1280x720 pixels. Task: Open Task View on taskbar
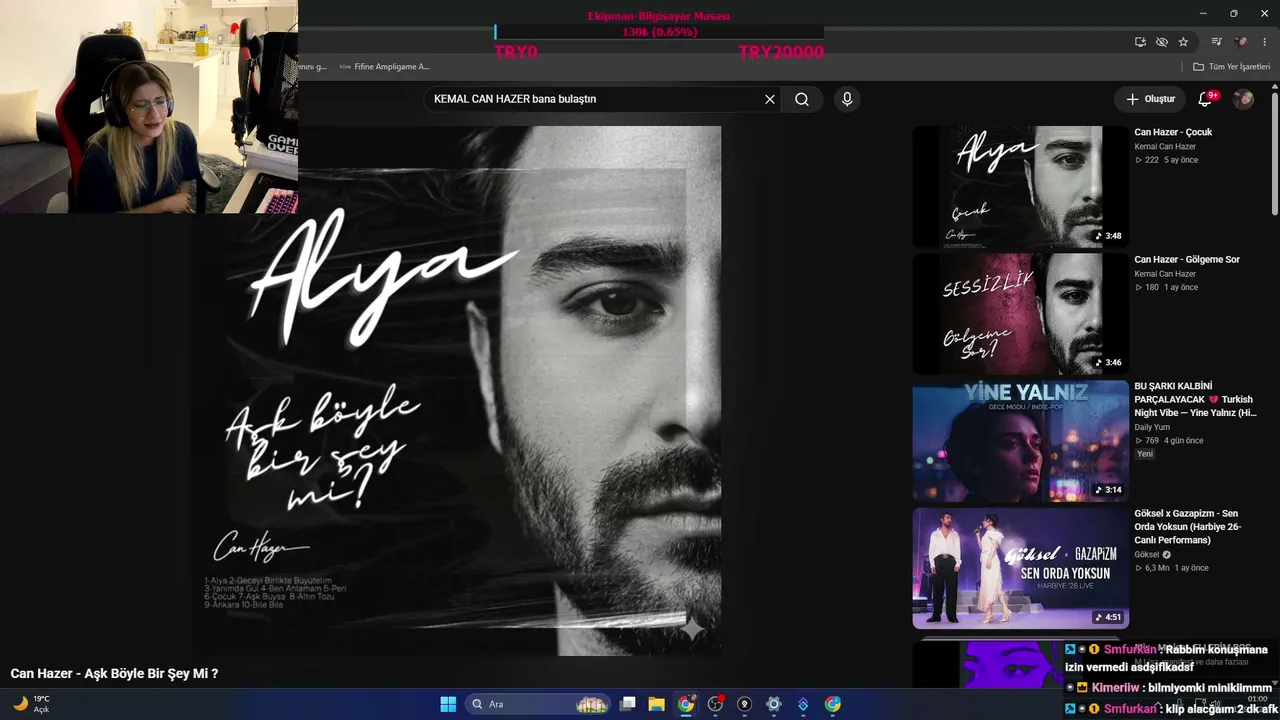[627, 704]
